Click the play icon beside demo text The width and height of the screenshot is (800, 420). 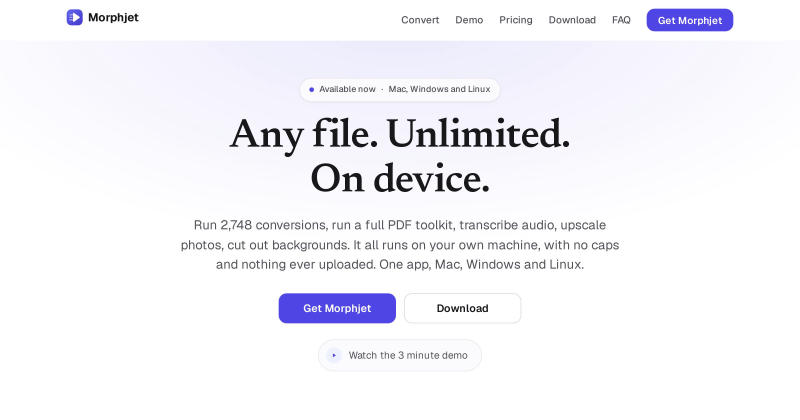[334, 355]
